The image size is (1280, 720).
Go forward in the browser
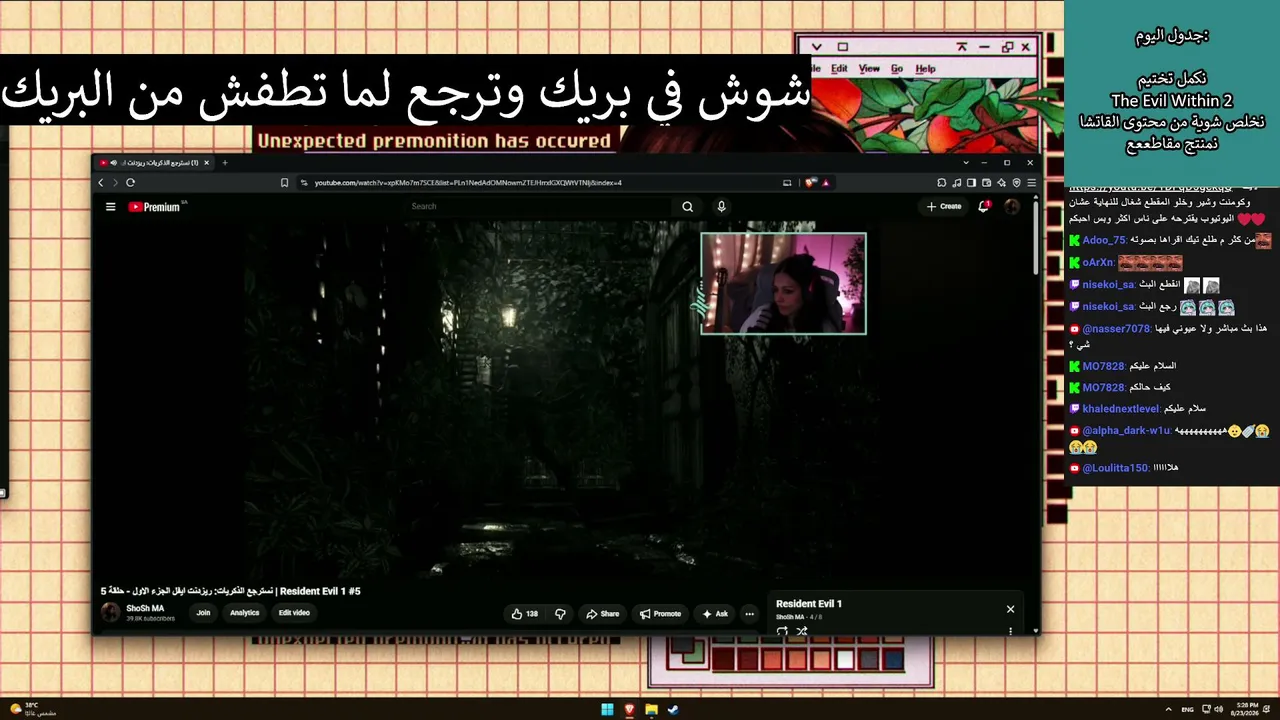point(115,183)
